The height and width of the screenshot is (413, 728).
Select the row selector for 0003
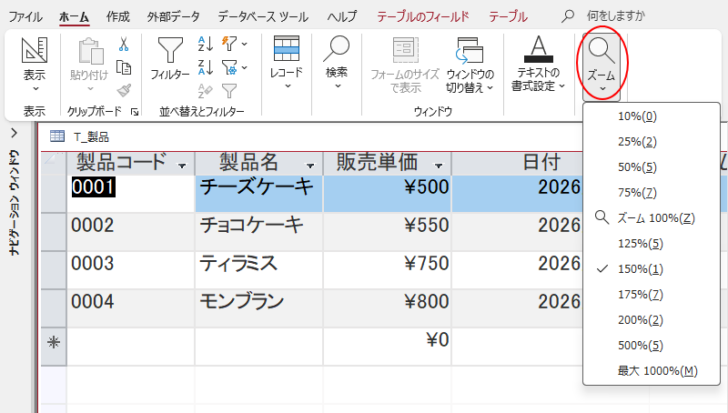coord(54,270)
